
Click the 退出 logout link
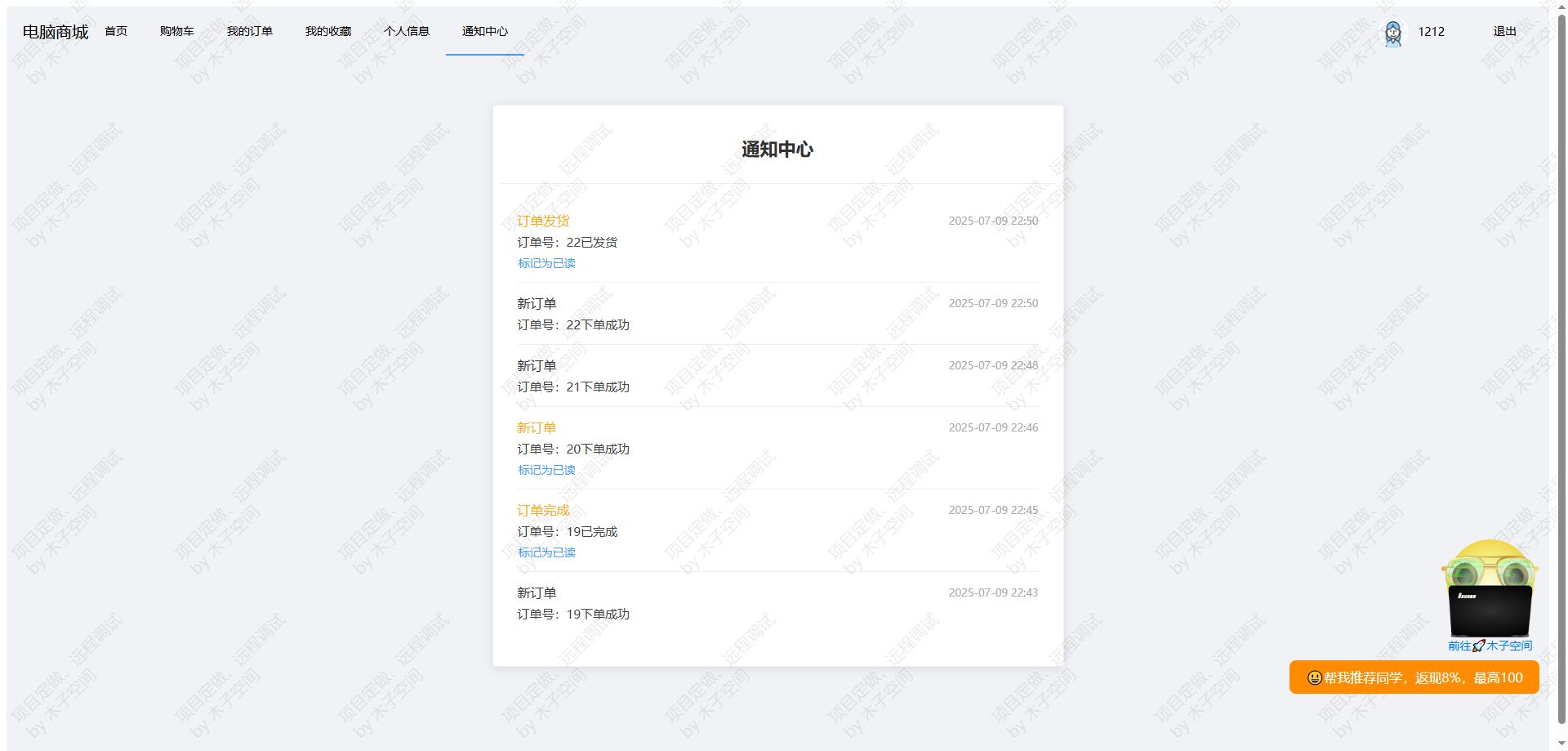tap(1504, 31)
